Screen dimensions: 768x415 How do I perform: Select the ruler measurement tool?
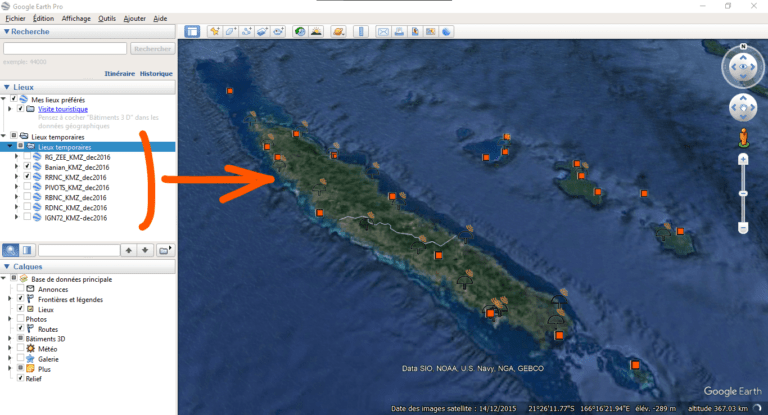[361, 32]
